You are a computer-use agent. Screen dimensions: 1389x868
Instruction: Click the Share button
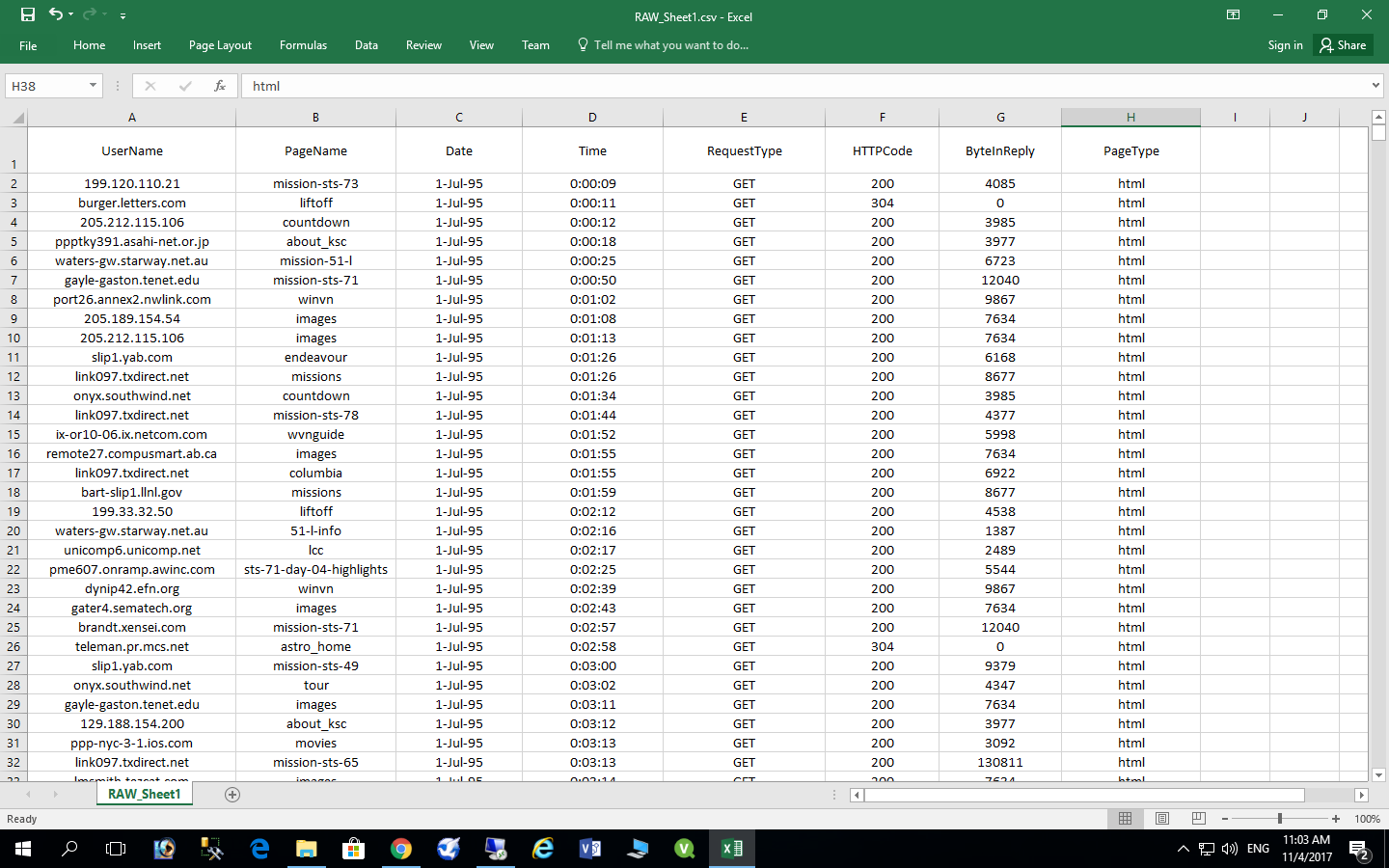point(1343,45)
